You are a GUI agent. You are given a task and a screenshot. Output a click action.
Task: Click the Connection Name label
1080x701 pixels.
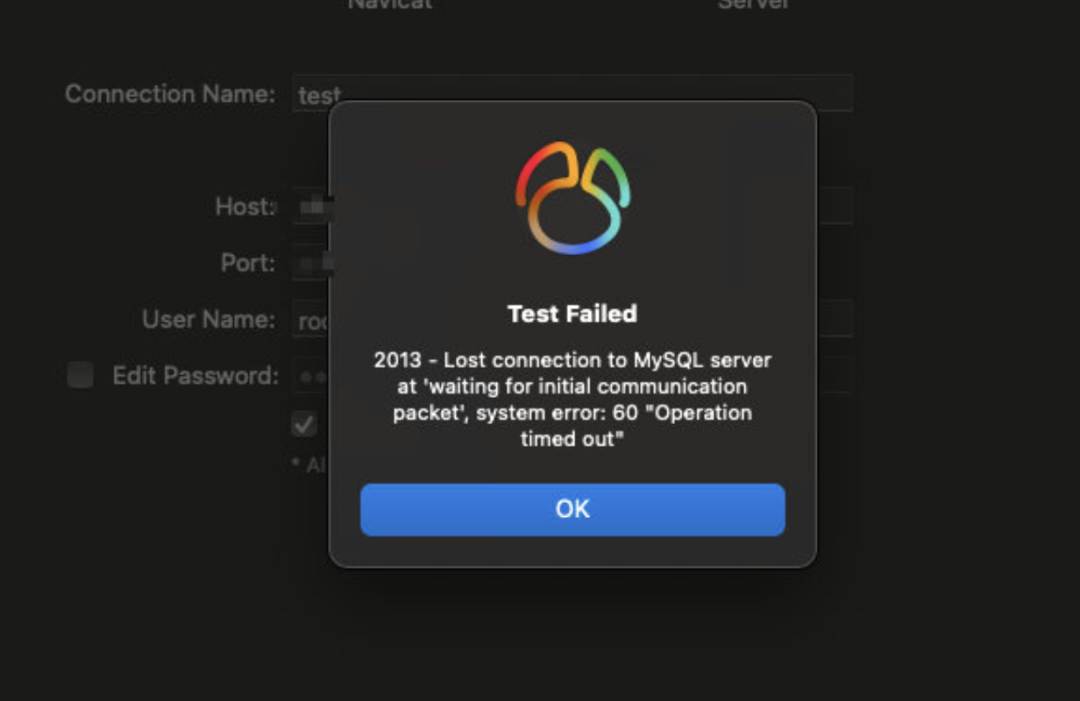point(170,94)
